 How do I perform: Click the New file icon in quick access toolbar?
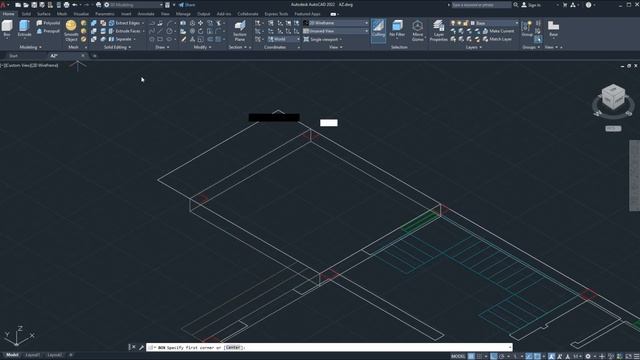tap(18, 5)
